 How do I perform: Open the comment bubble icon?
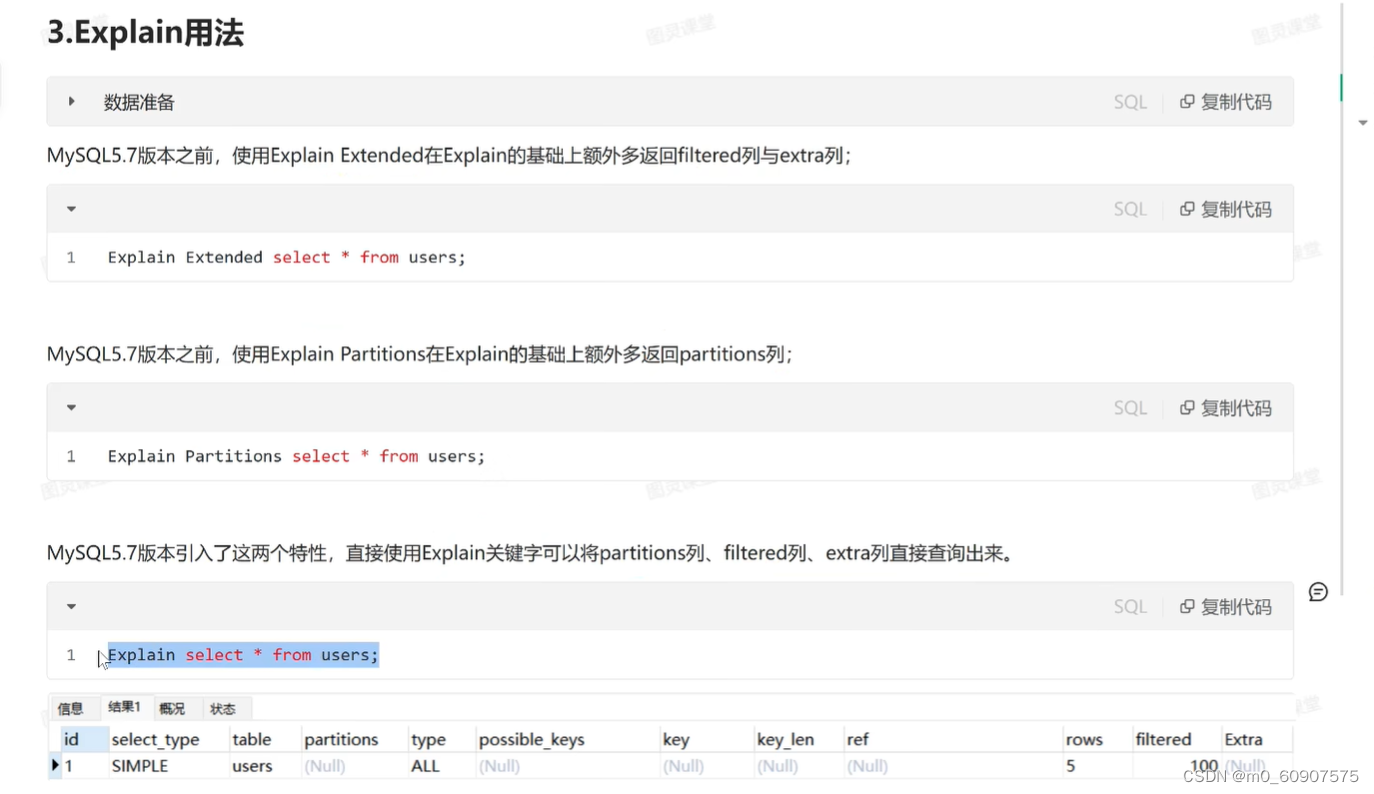coord(1318,592)
